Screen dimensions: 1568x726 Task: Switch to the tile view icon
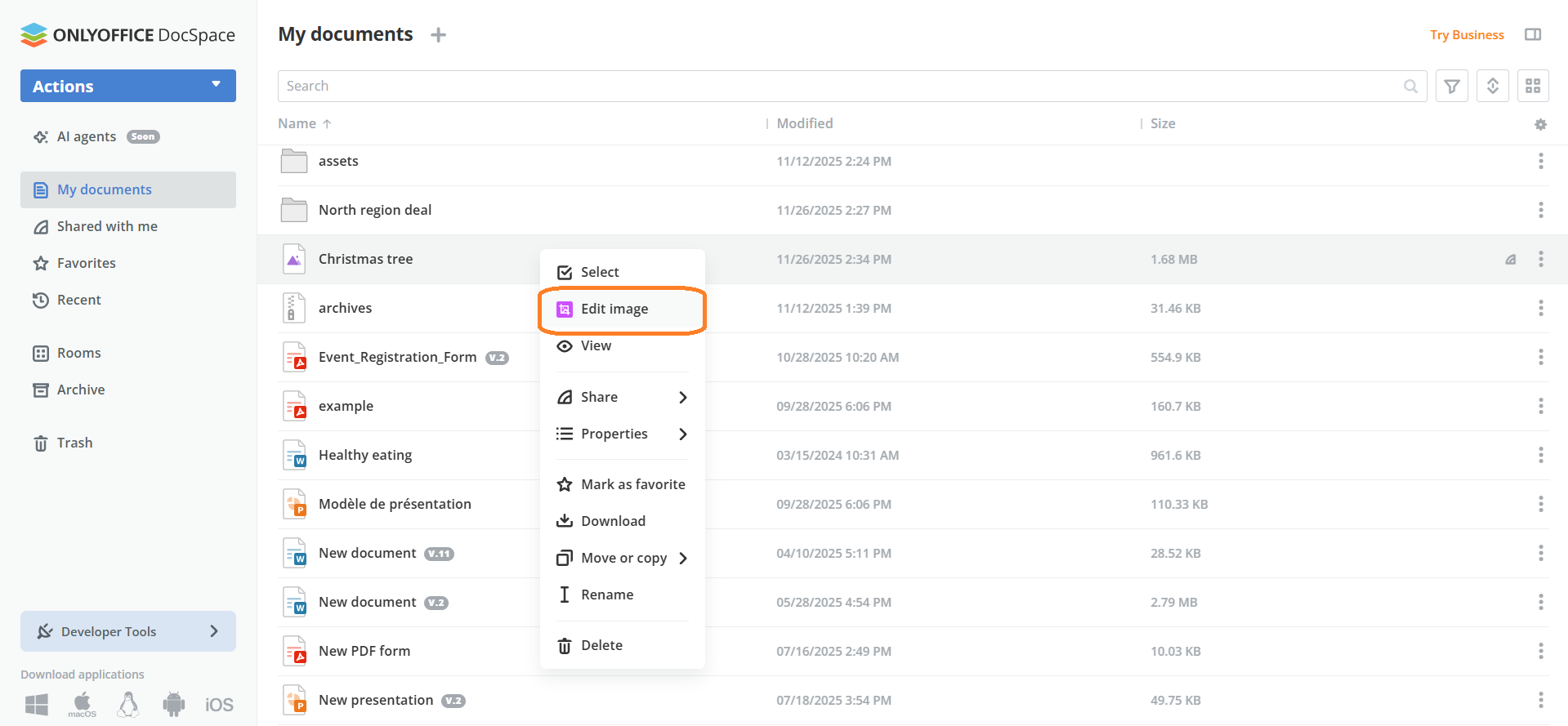[1533, 86]
